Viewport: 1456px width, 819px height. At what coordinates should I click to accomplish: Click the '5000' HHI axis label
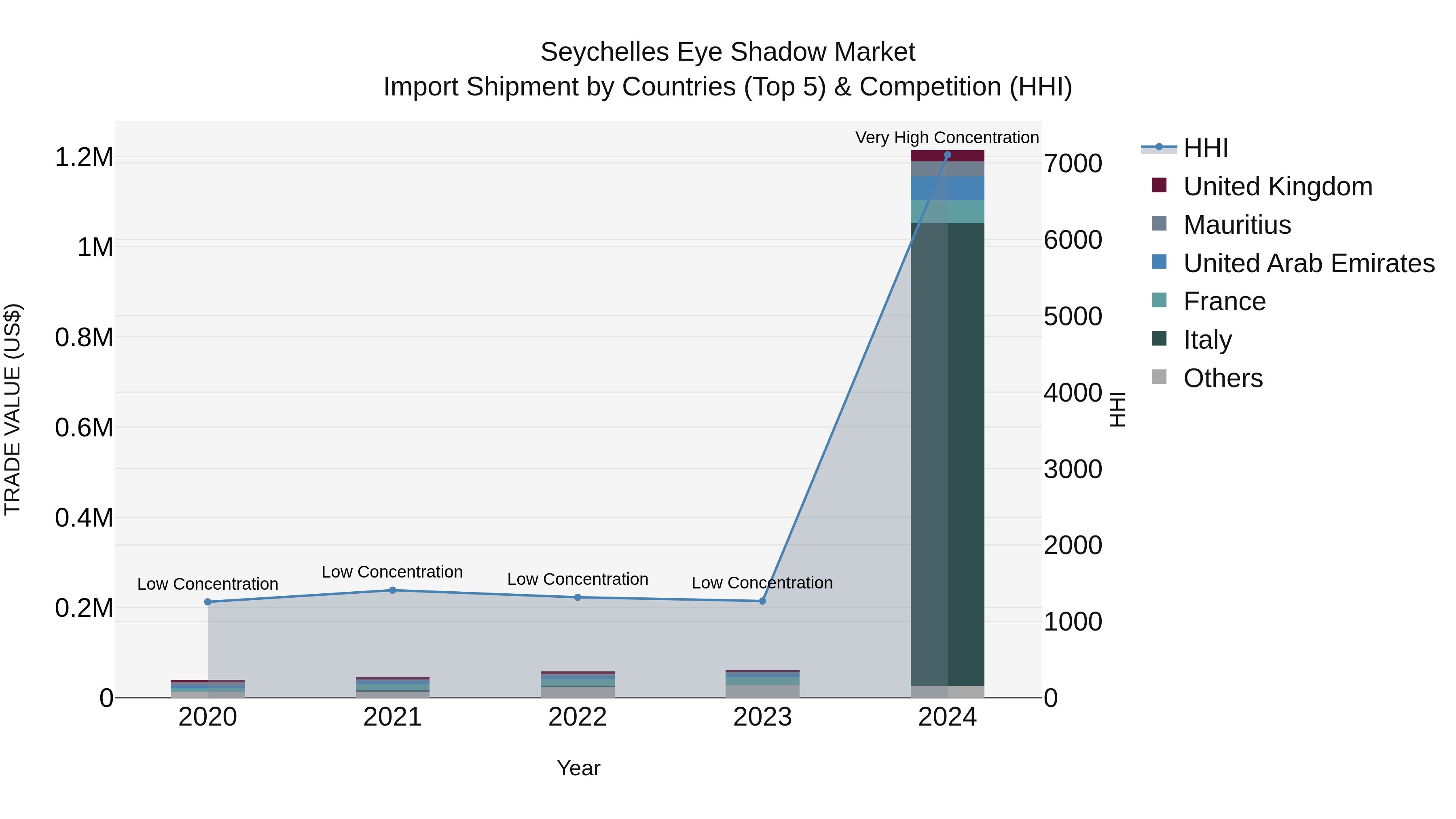[x=1073, y=316]
